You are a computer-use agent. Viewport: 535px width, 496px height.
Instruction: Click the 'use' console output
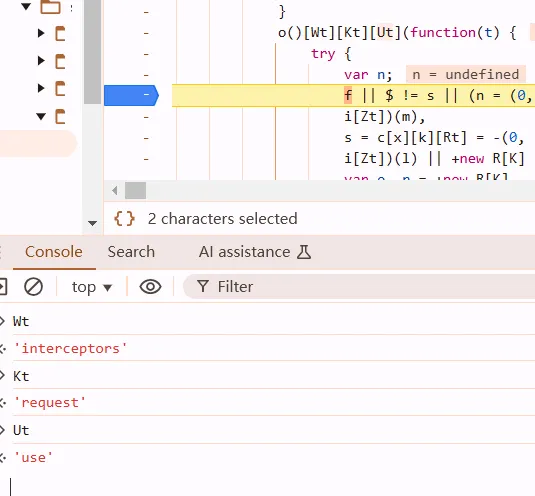[33, 457]
